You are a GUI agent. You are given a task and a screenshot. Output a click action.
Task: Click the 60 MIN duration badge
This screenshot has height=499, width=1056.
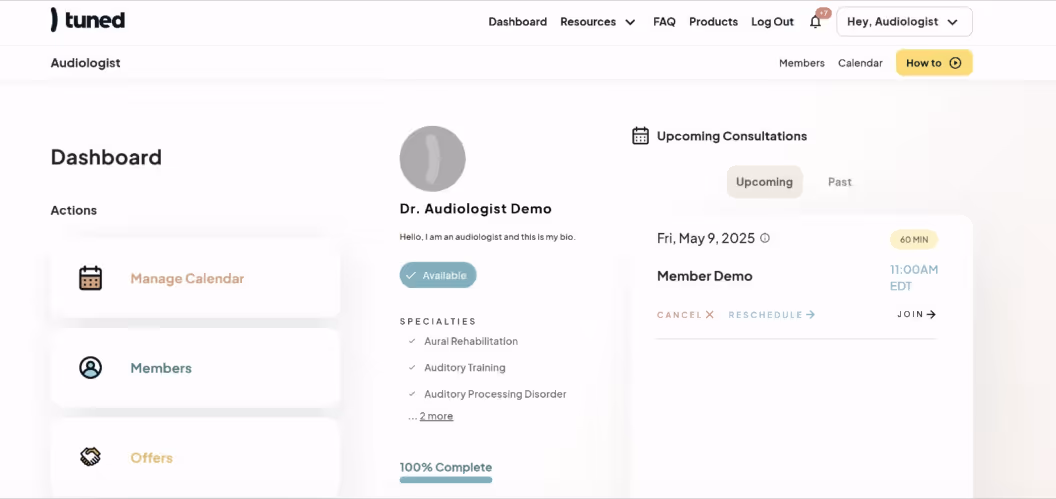click(914, 240)
